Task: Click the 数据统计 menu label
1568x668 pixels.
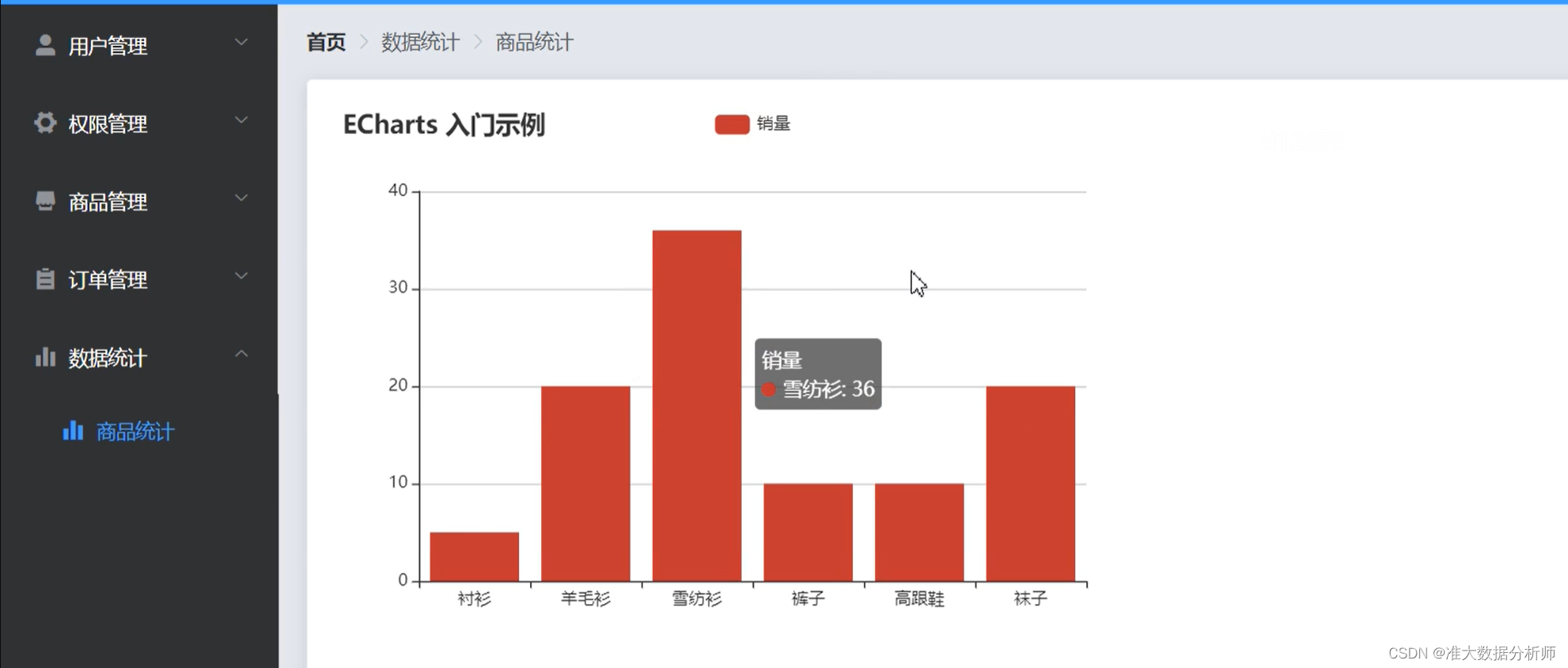Action: [x=108, y=358]
